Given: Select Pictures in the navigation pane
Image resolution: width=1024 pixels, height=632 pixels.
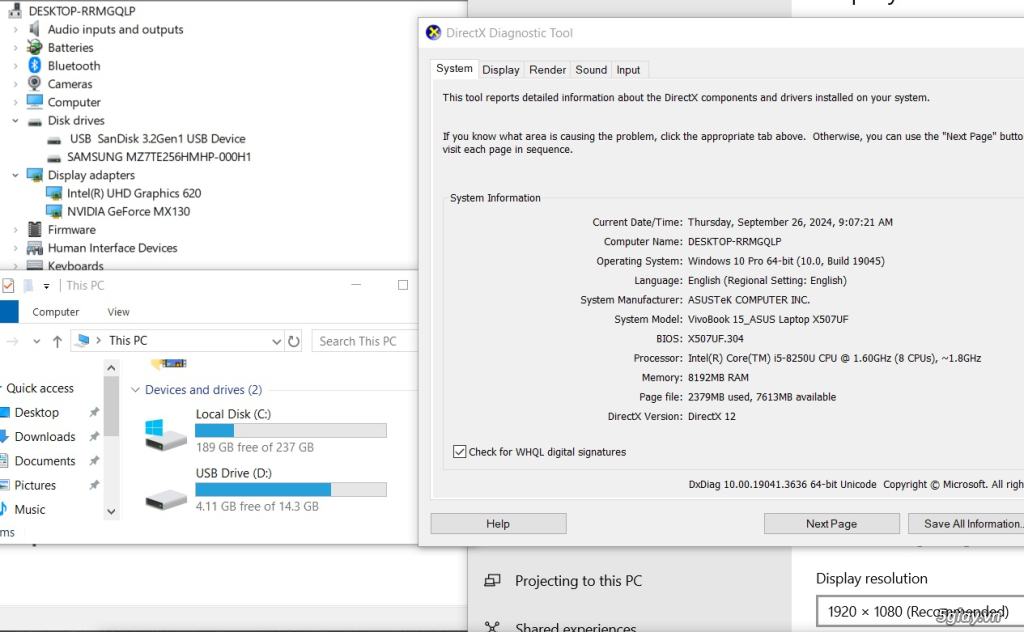Looking at the screenshot, I should (x=35, y=485).
